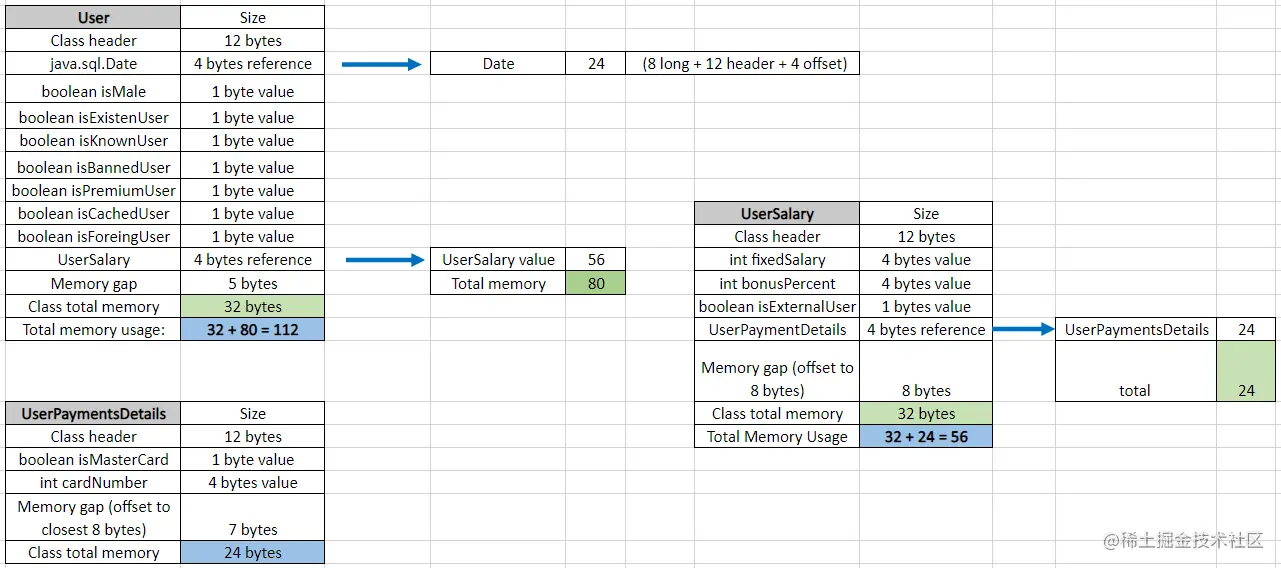1281x568 pixels.
Task: Select the 'boolean isExternalUser' cell
Action: pos(777,306)
